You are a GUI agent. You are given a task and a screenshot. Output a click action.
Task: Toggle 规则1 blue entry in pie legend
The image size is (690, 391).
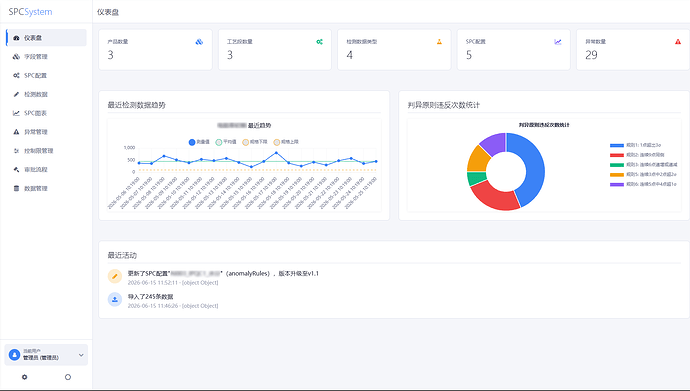coord(635,145)
